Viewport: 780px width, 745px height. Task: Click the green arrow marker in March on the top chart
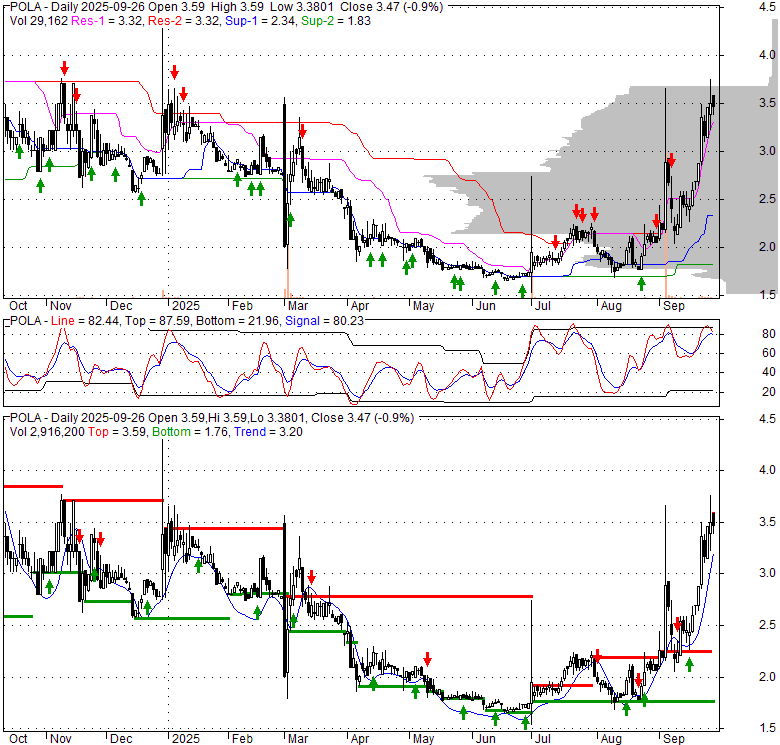coord(291,219)
